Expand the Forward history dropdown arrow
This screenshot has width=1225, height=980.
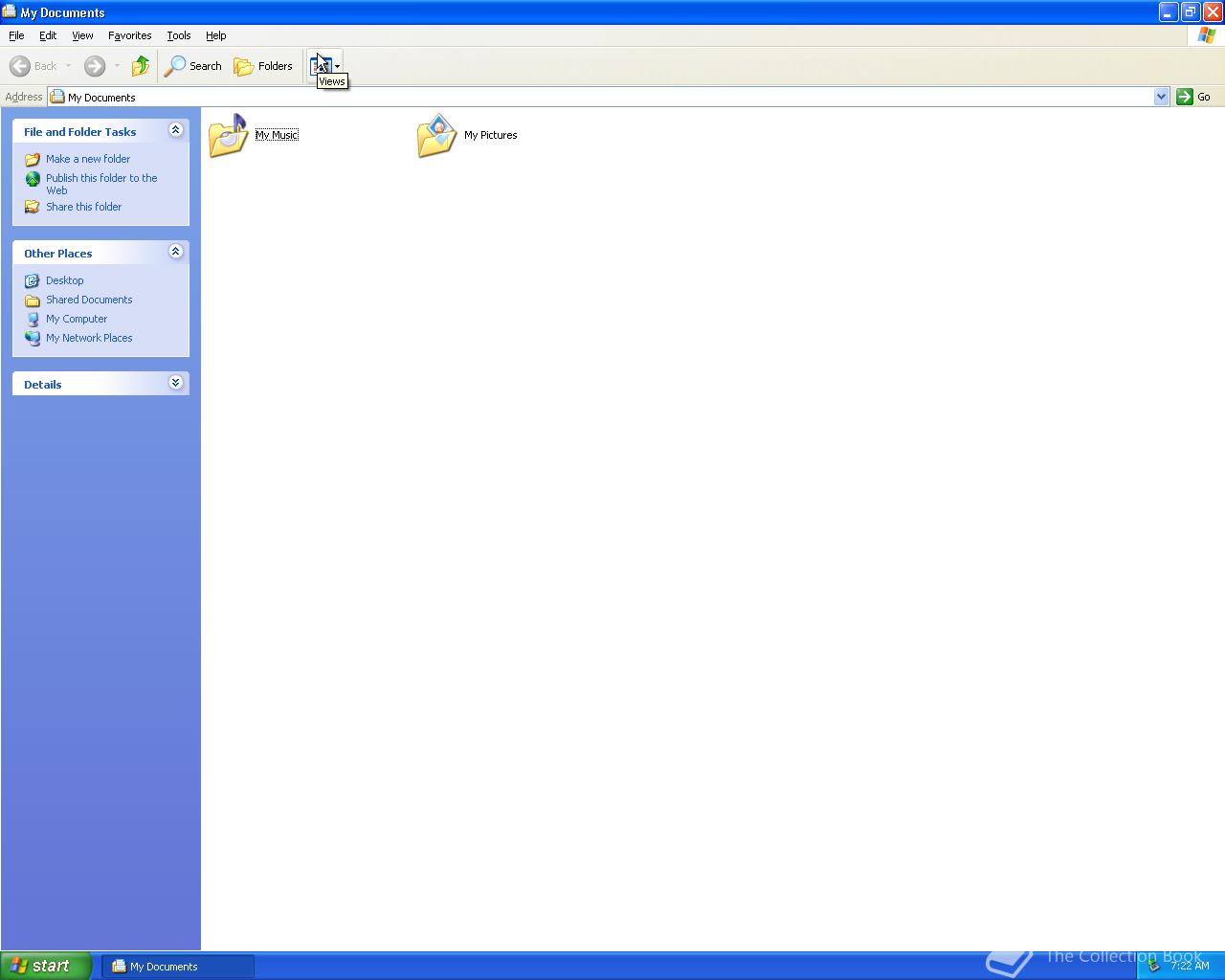[x=117, y=66]
